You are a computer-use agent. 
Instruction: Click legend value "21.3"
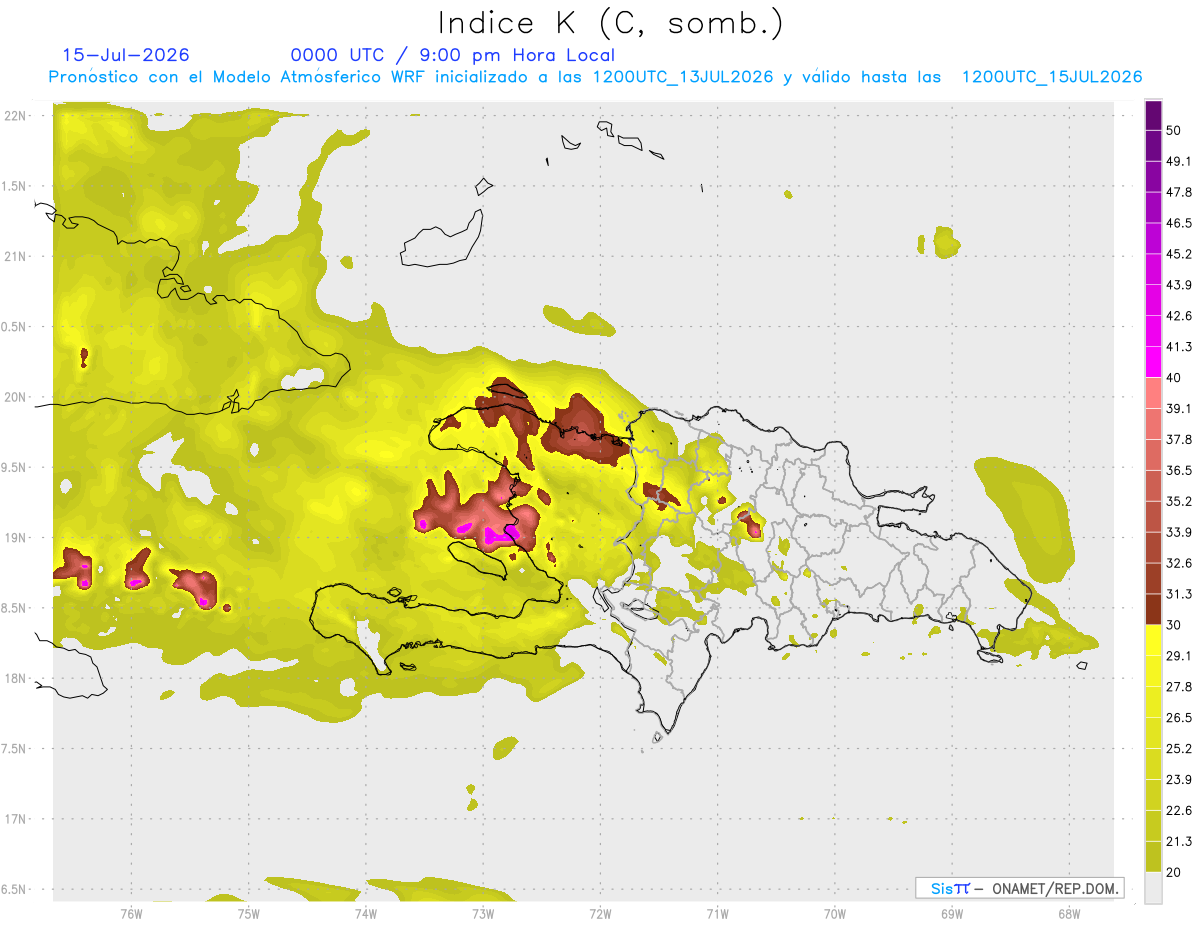[x=1179, y=841]
